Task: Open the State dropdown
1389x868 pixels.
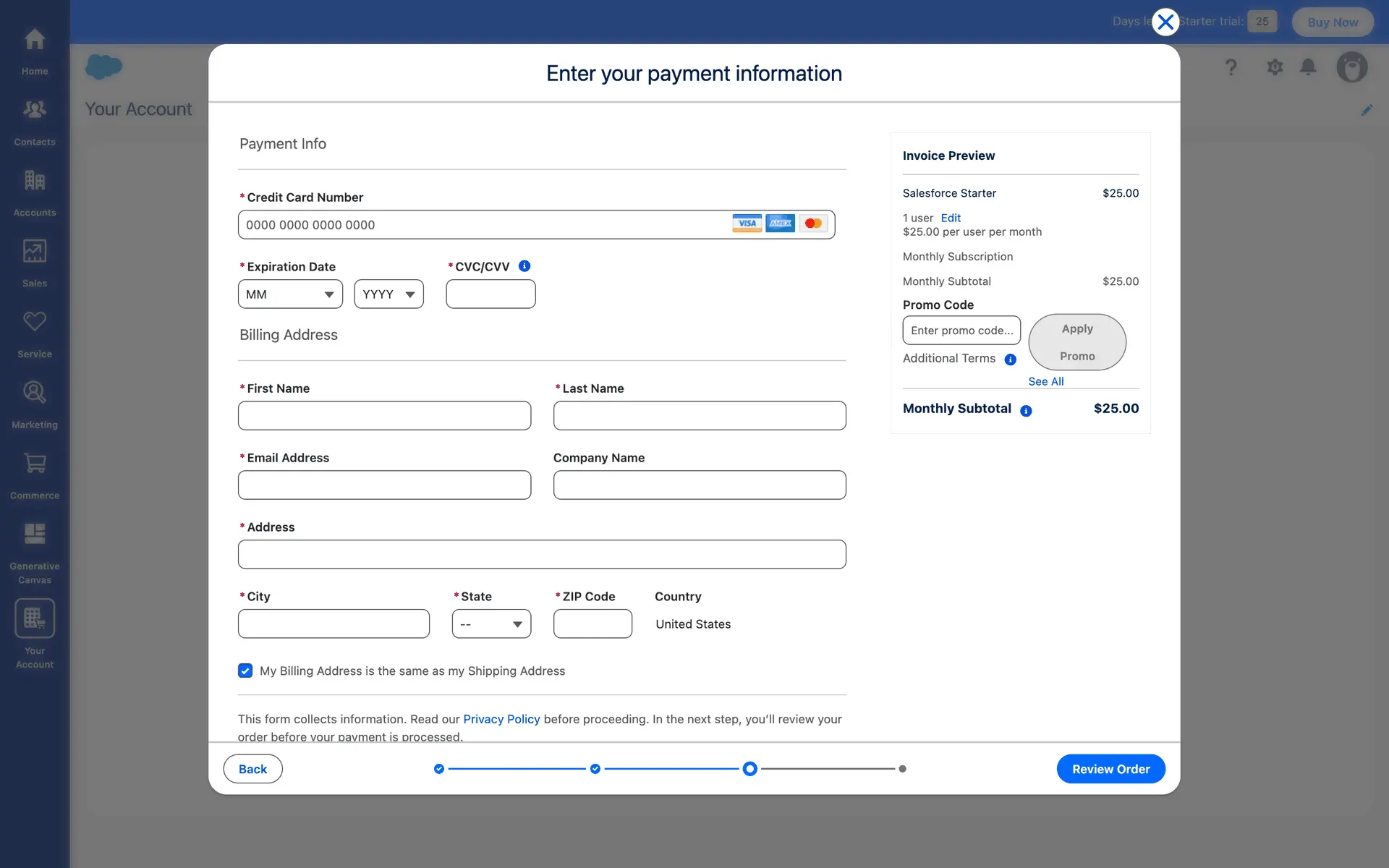Action: (x=491, y=624)
